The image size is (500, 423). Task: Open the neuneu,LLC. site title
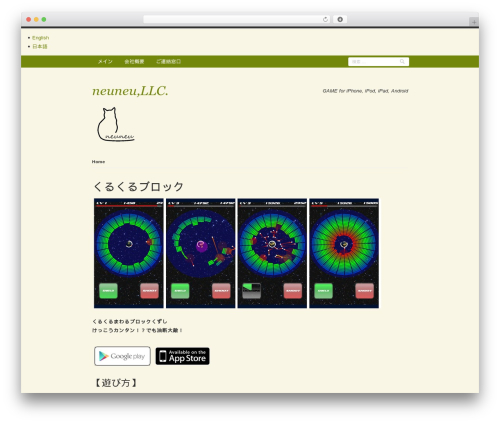130,91
